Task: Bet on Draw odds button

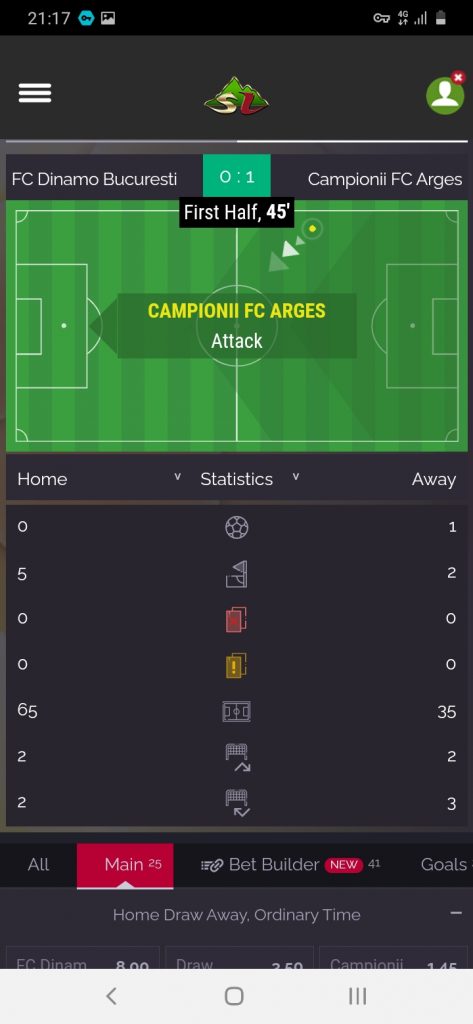Action: click(x=238, y=958)
